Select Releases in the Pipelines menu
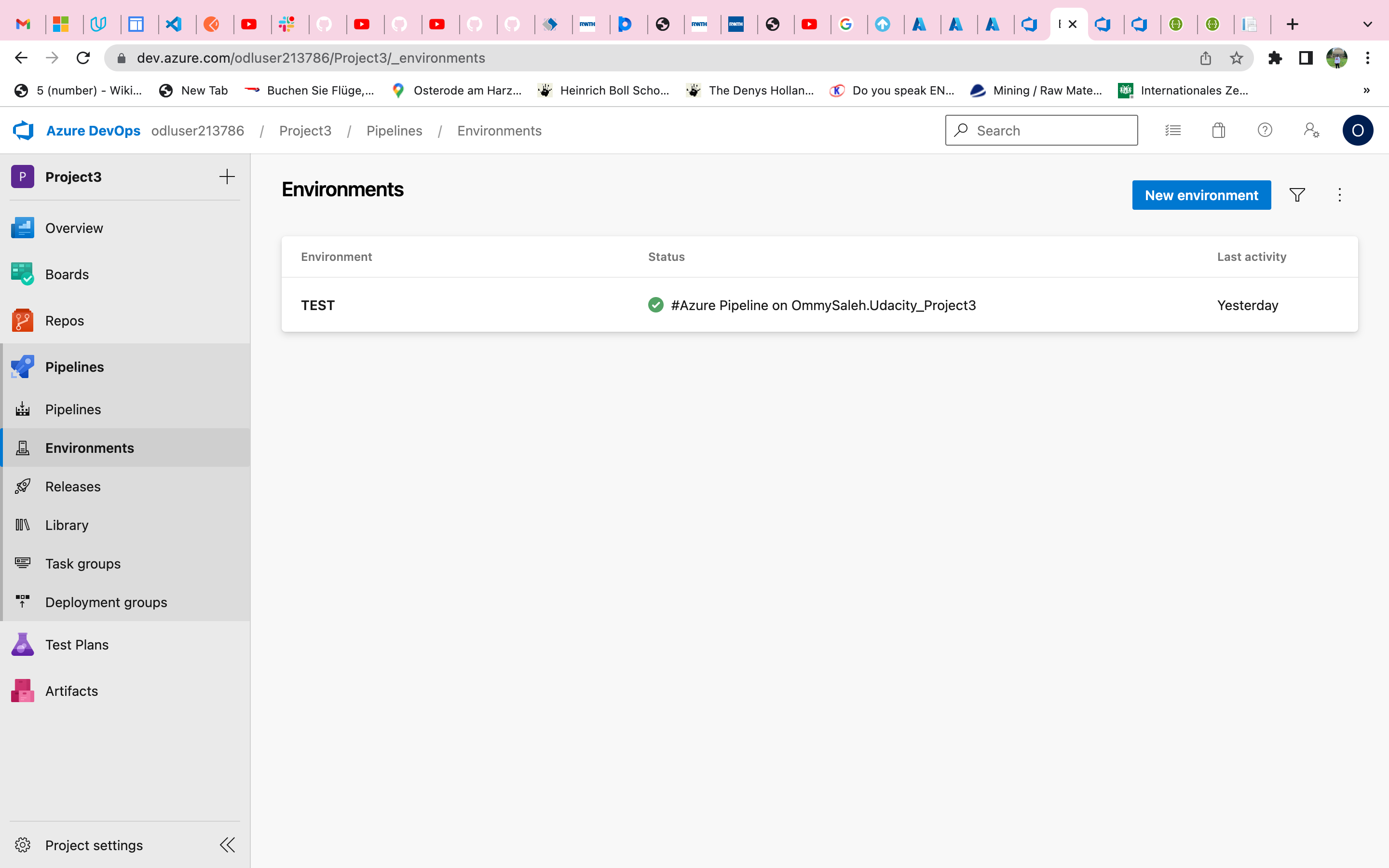The width and height of the screenshot is (1389, 868). 73,486
